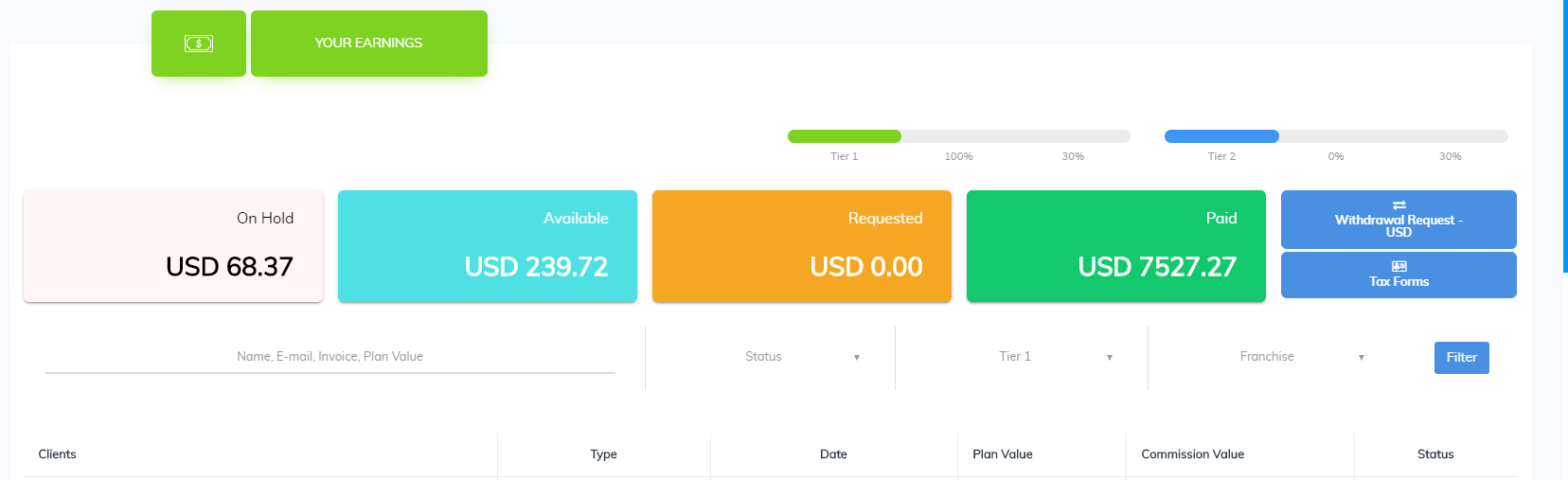The image size is (1568, 480).
Task: Click the green money bill icon
Action: (x=199, y=44)
